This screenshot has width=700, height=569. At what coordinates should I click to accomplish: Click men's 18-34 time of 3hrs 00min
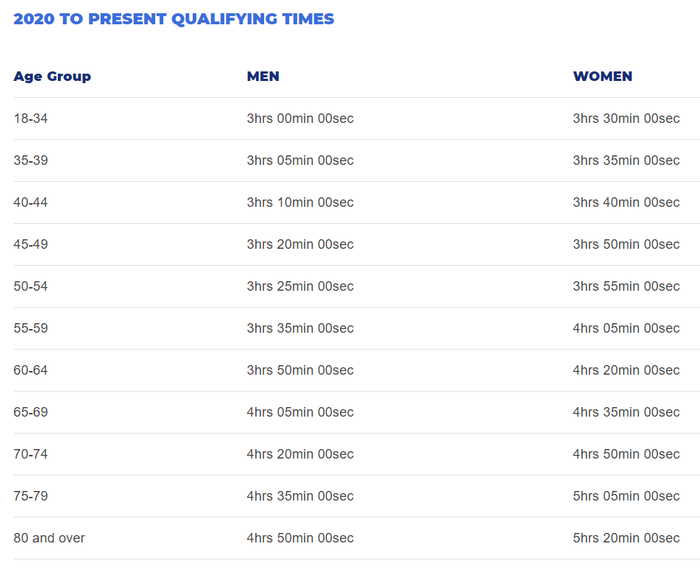[x=300, y=118]
